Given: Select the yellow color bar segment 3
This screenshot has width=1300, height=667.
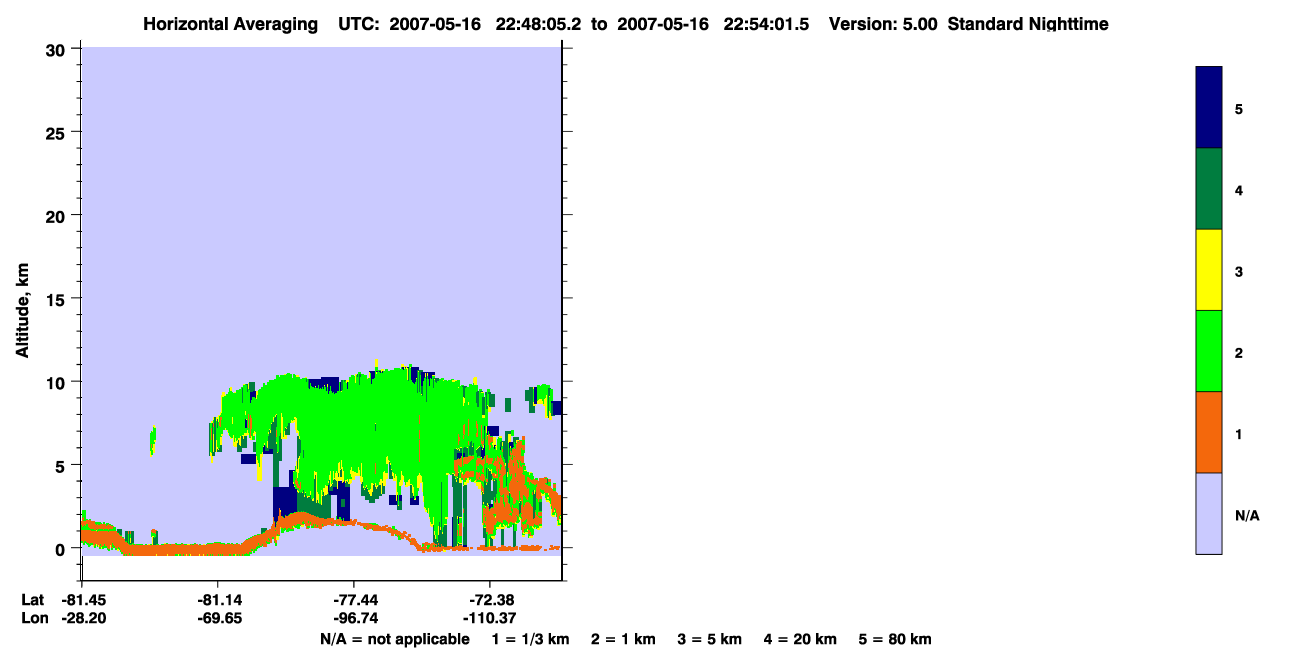Looking at the screenshot, I should point(1209,270).
